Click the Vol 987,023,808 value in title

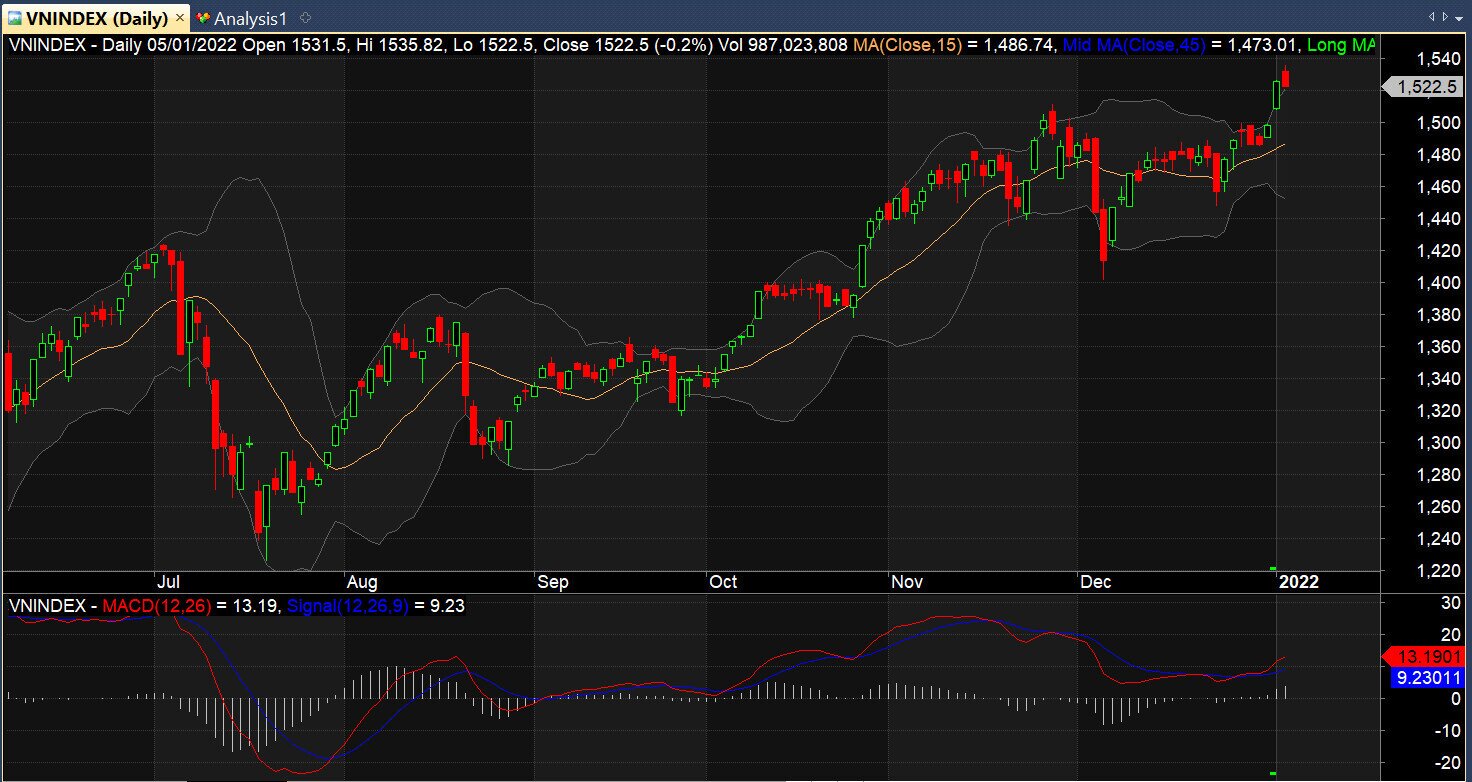(783, 45)
